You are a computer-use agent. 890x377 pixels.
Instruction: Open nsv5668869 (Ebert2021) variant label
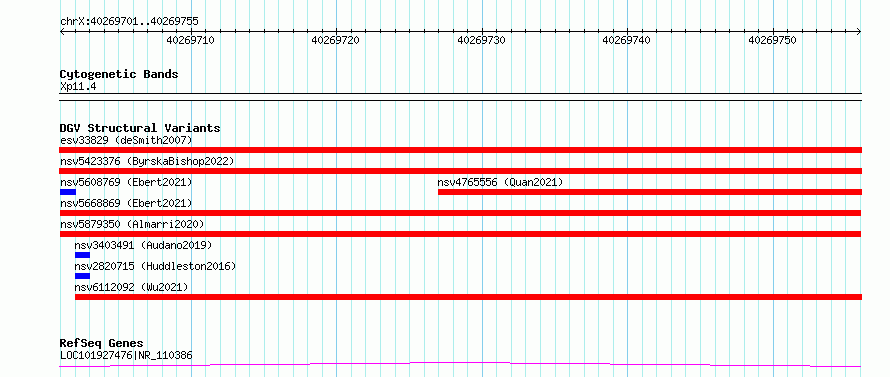pos(126,203)
